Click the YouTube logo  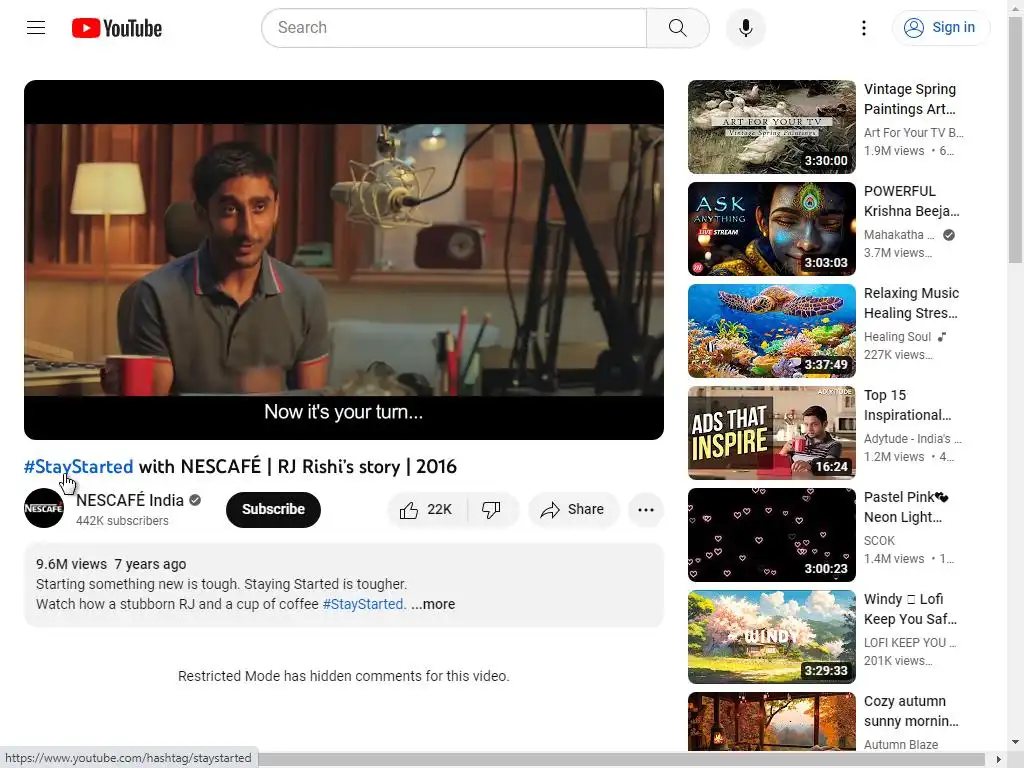click(x=117, y=28)
